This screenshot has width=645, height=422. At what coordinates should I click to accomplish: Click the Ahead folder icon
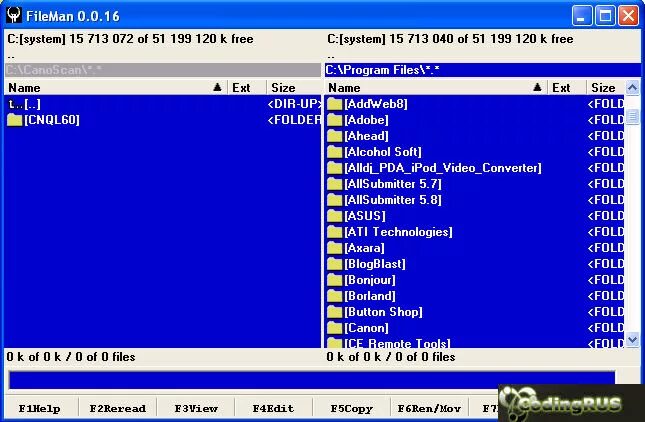coord(334,136)
